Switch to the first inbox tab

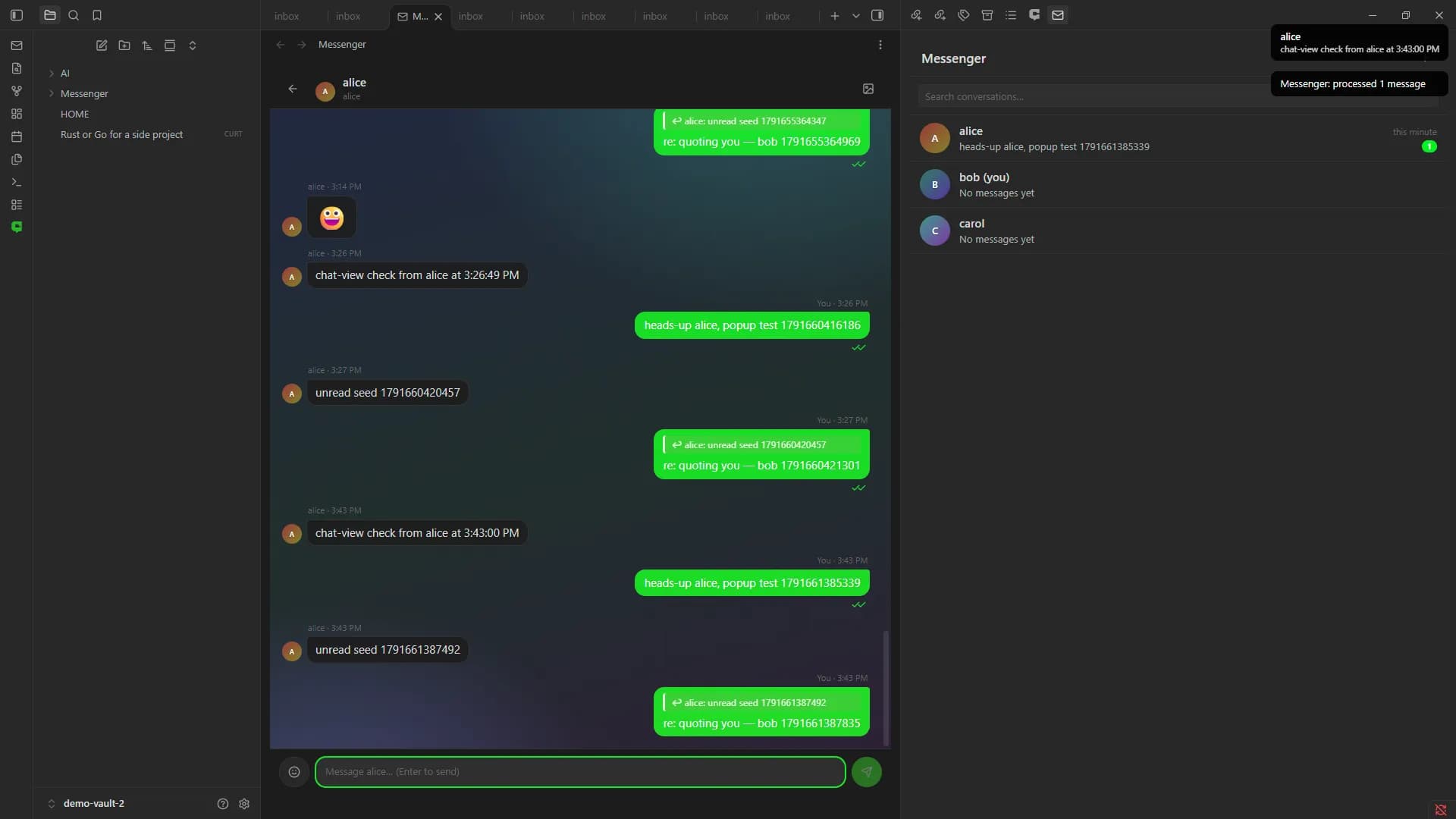[287, 16]
